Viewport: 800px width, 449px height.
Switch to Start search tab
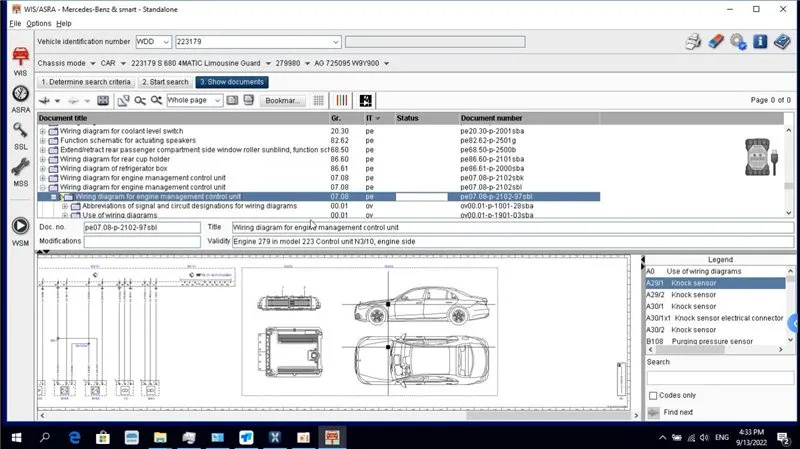click(165, 82)
